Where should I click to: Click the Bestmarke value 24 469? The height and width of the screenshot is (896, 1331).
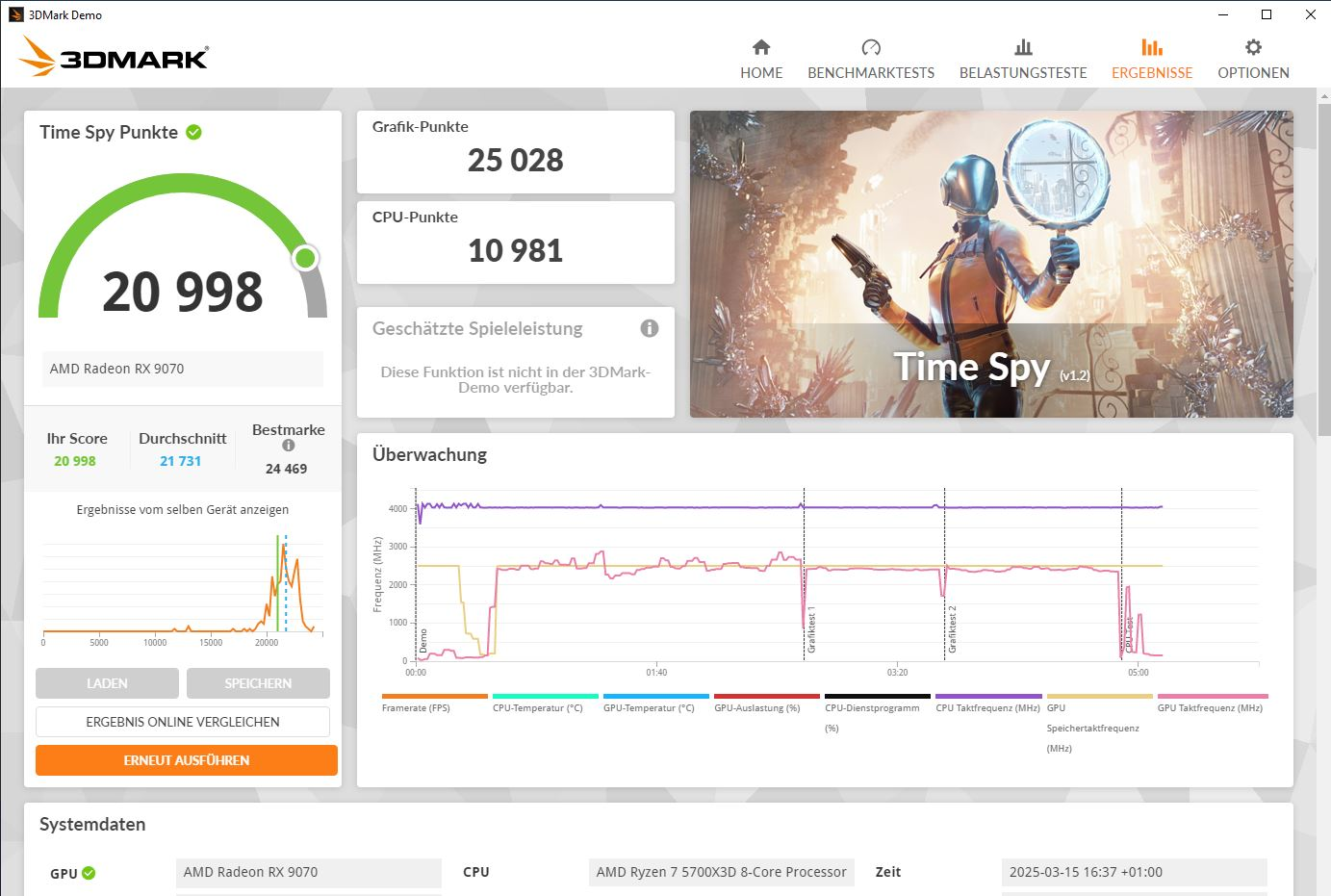pyautogui.click(x=287, y=469)
